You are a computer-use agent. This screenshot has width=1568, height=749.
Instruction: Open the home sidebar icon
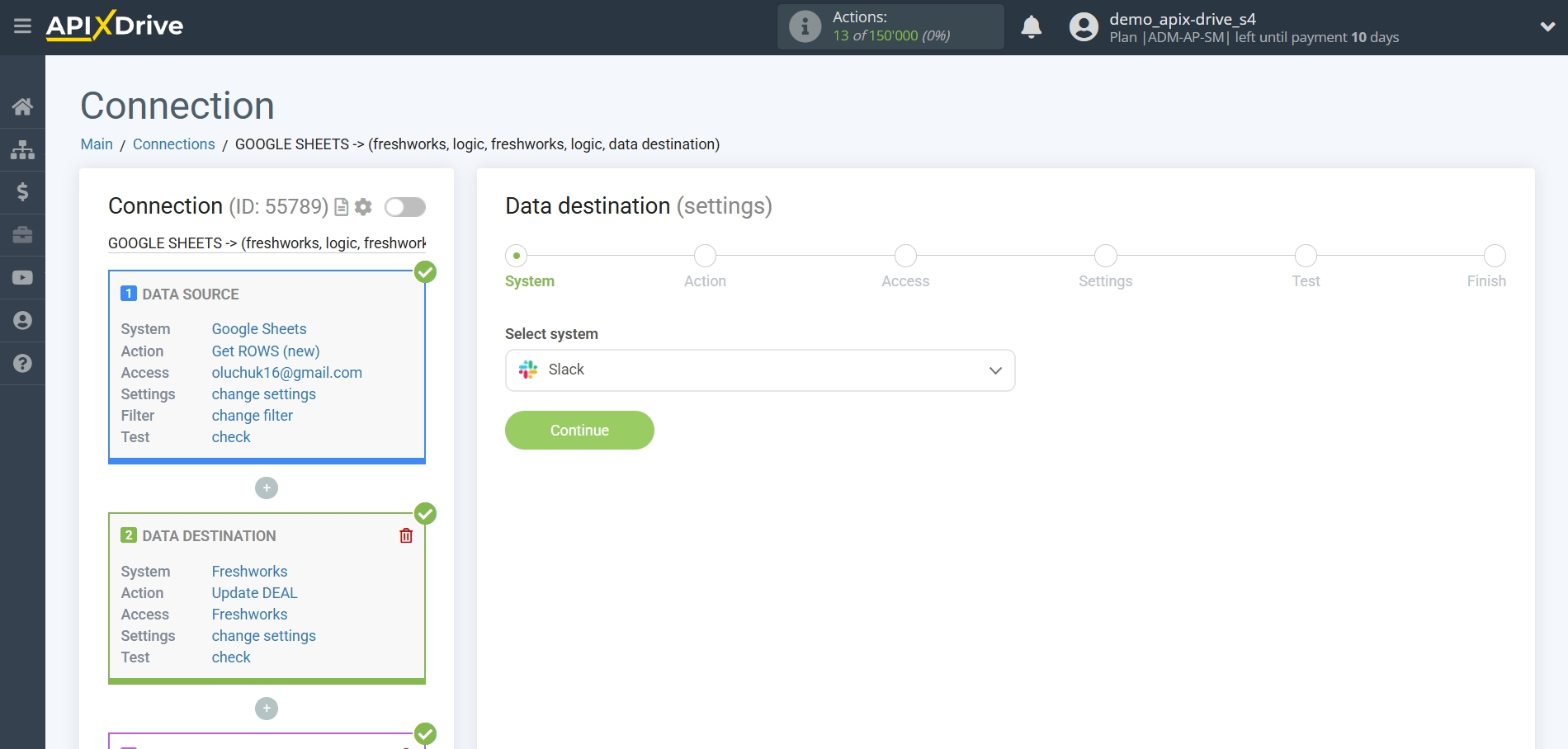22,106
